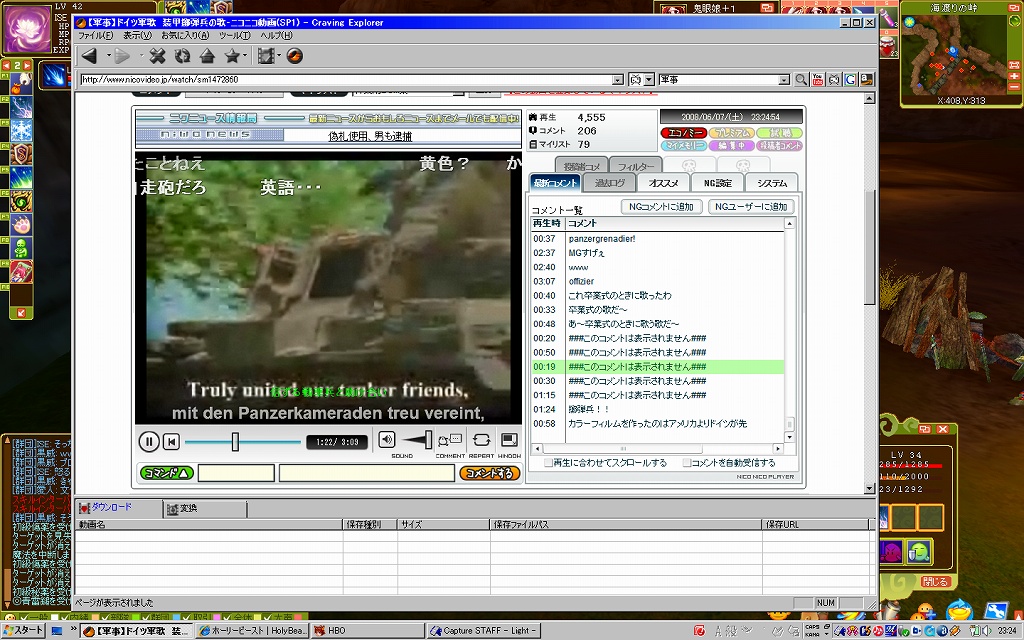The image size is (1024, 640).
Task: Search with the Google G icon
Action: pos(850,80)
